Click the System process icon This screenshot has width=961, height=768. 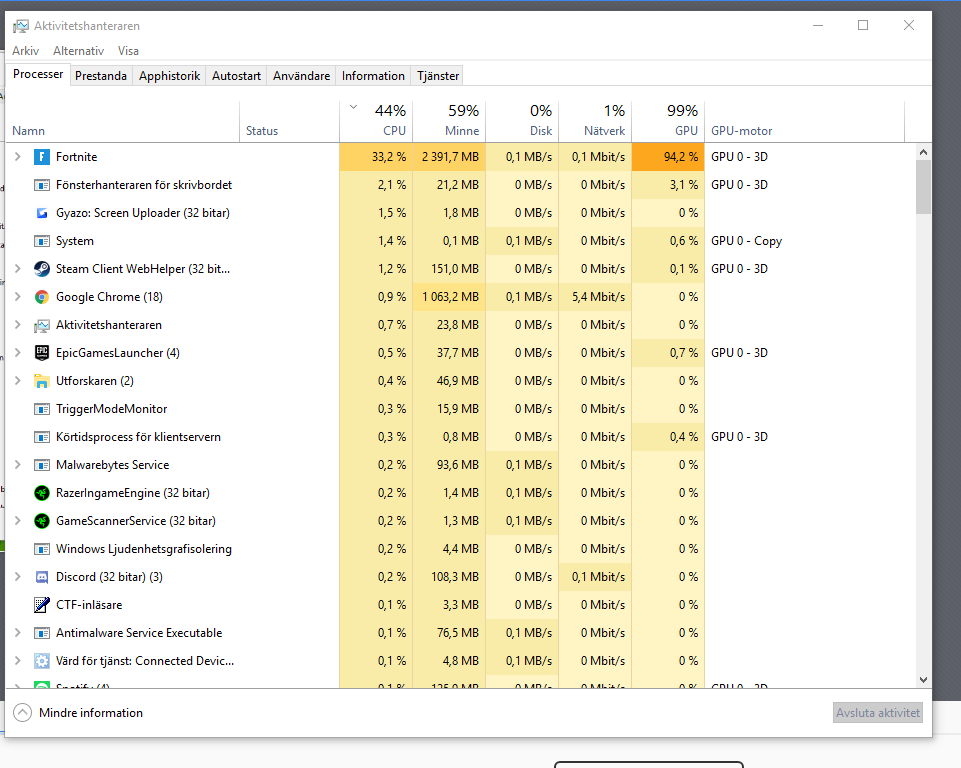point(42,241)
